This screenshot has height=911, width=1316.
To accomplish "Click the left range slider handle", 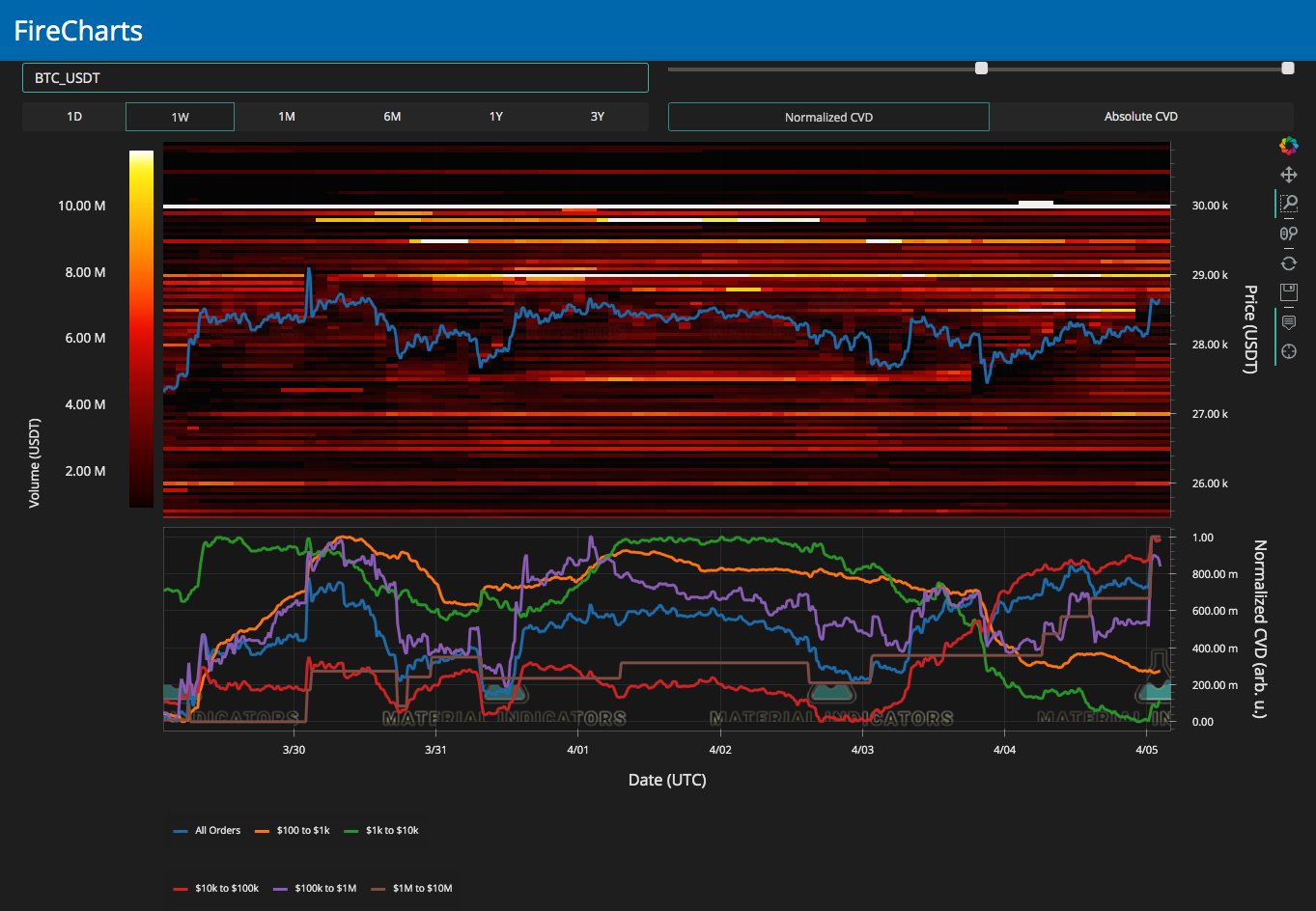I will point(982,68).
